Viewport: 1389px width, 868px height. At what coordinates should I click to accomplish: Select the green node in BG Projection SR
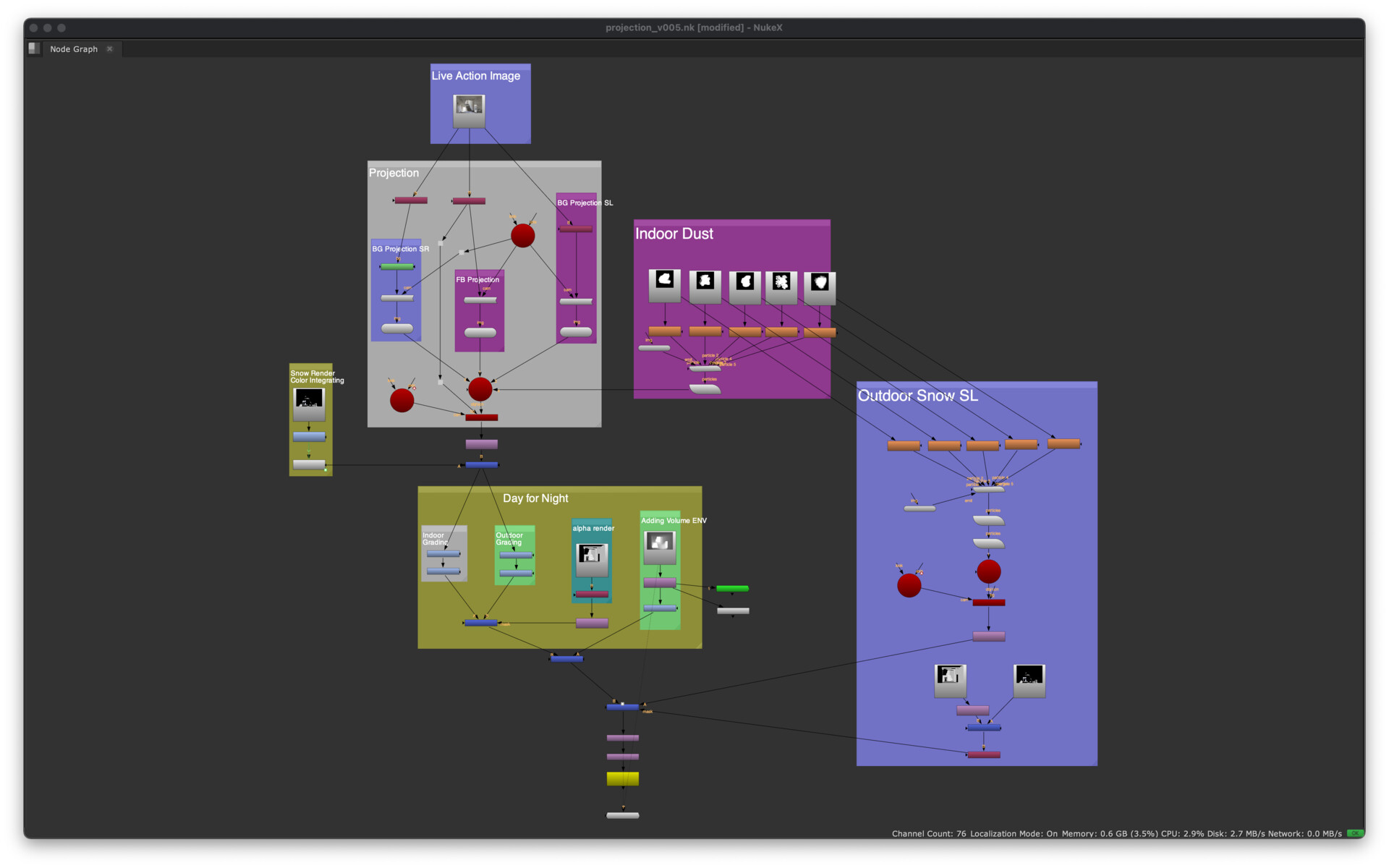(397, 267)
